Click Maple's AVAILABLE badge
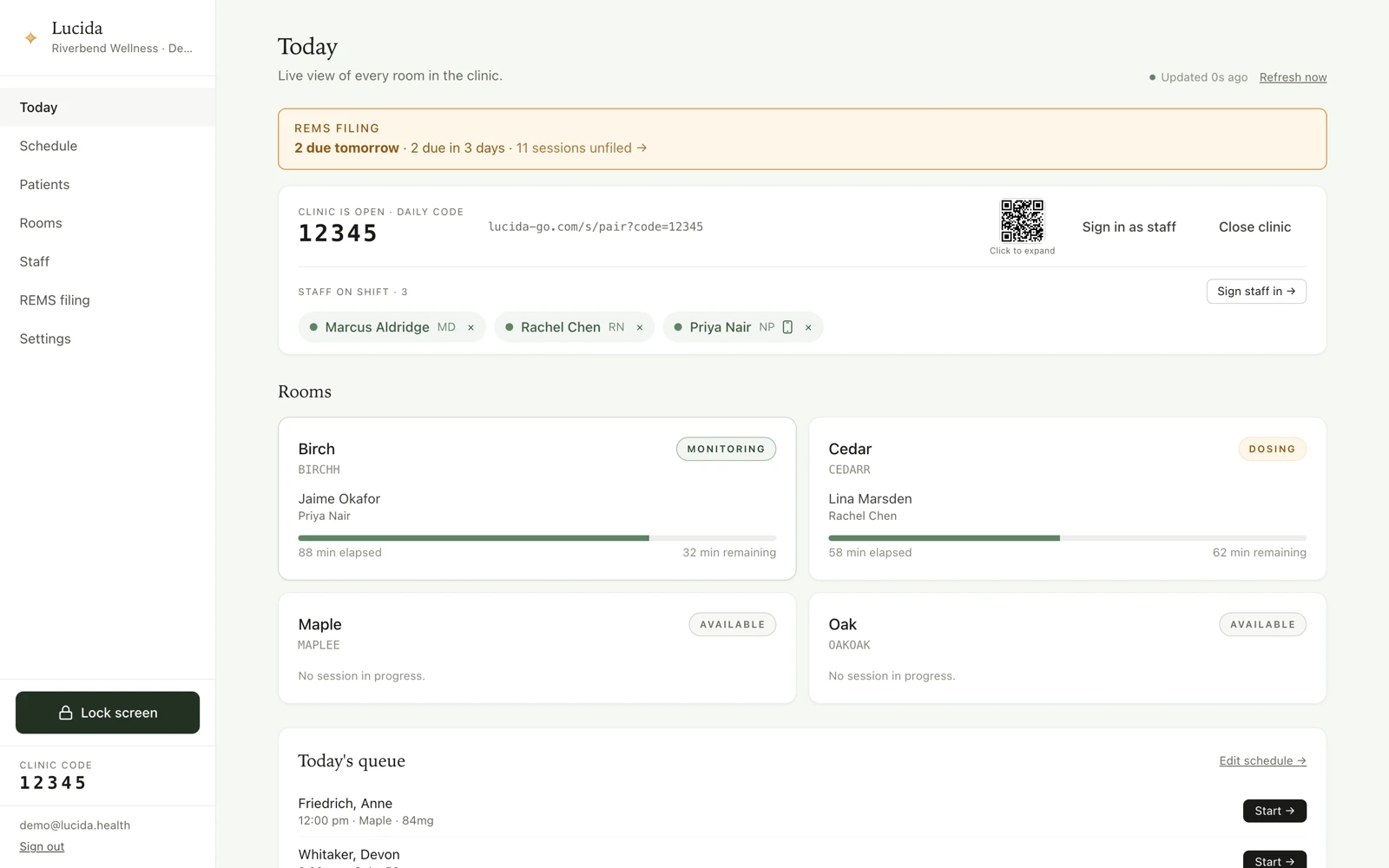 point(732,624)
